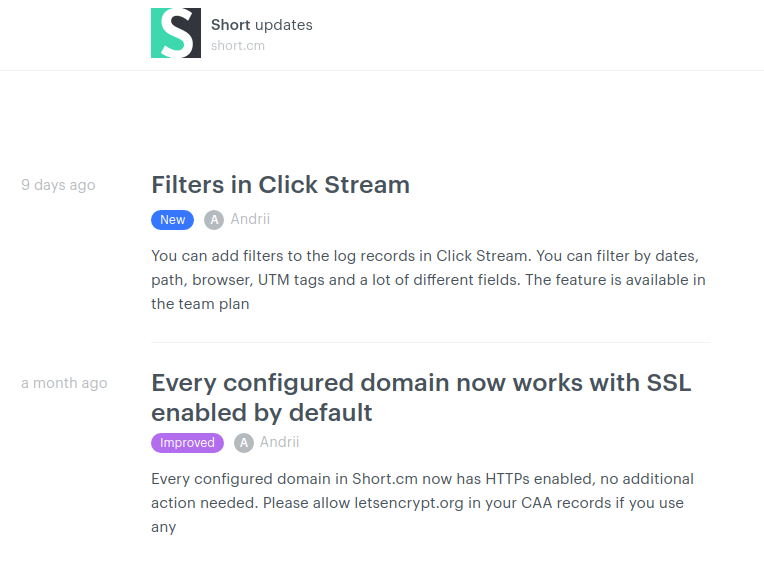Open the Filters in Click Stream post
Viewport: 764px width, 565px height.
click(x=280, y=185)
